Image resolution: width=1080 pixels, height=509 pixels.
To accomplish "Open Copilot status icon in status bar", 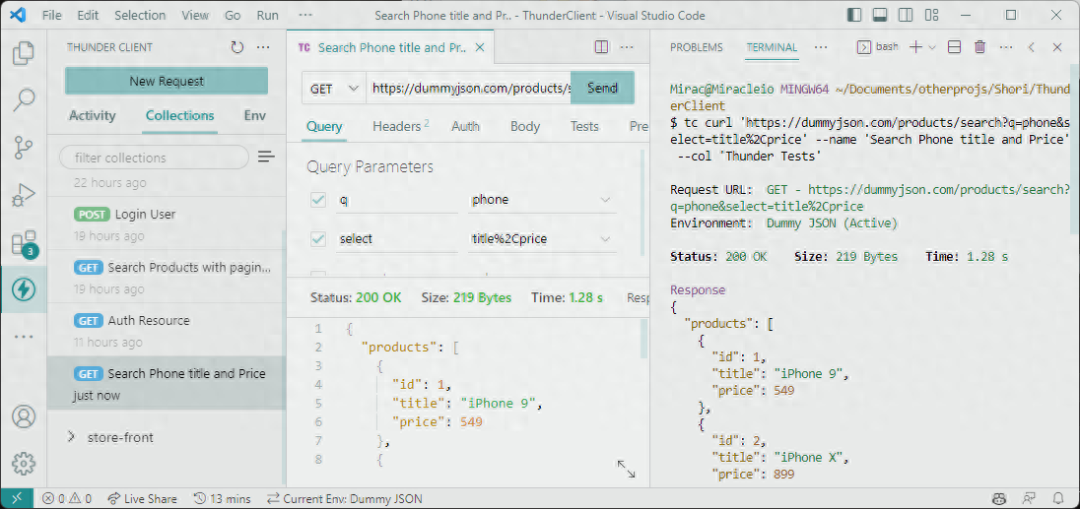I will point(999,498).
